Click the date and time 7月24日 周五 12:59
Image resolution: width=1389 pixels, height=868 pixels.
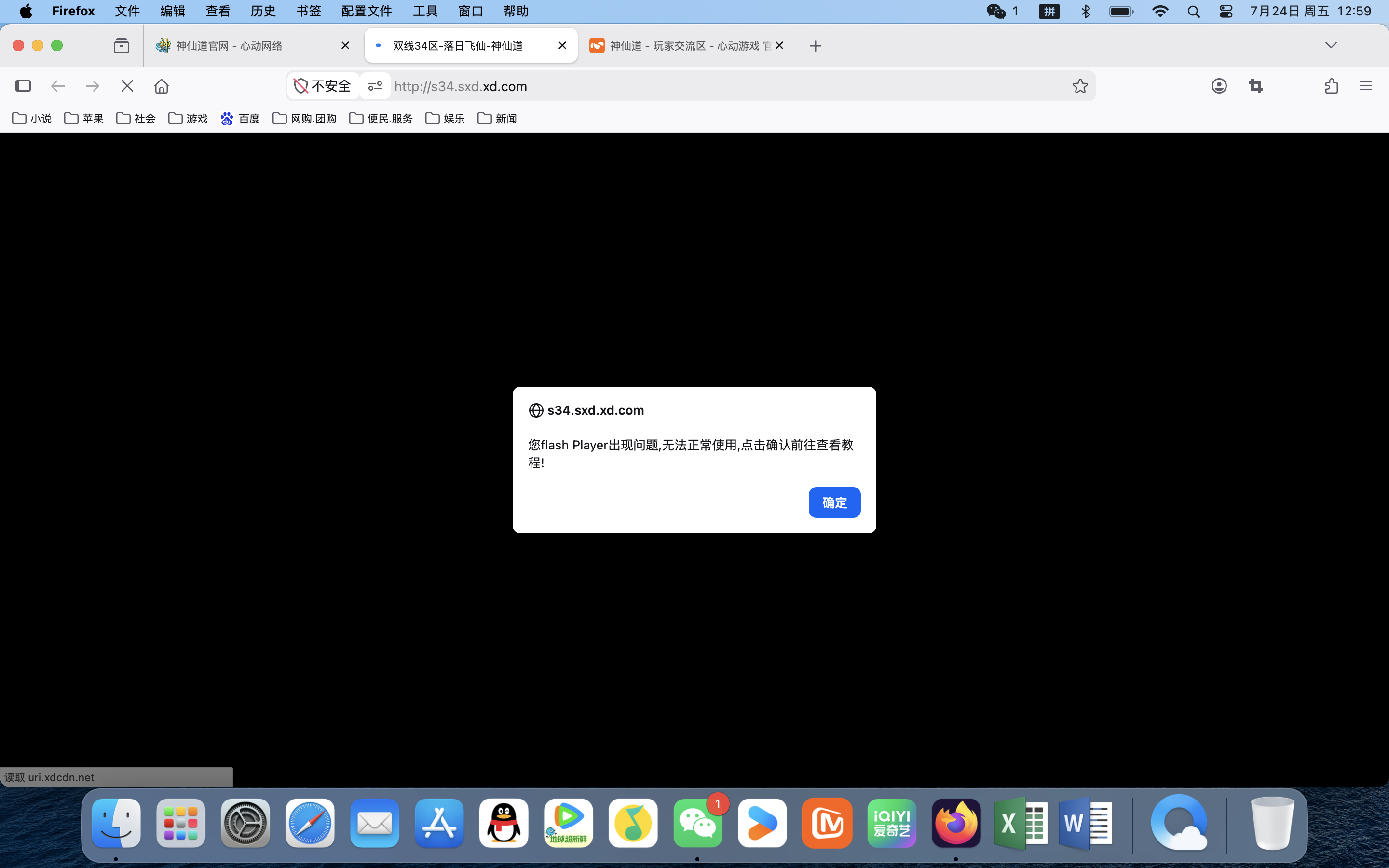coord(1311,11)
